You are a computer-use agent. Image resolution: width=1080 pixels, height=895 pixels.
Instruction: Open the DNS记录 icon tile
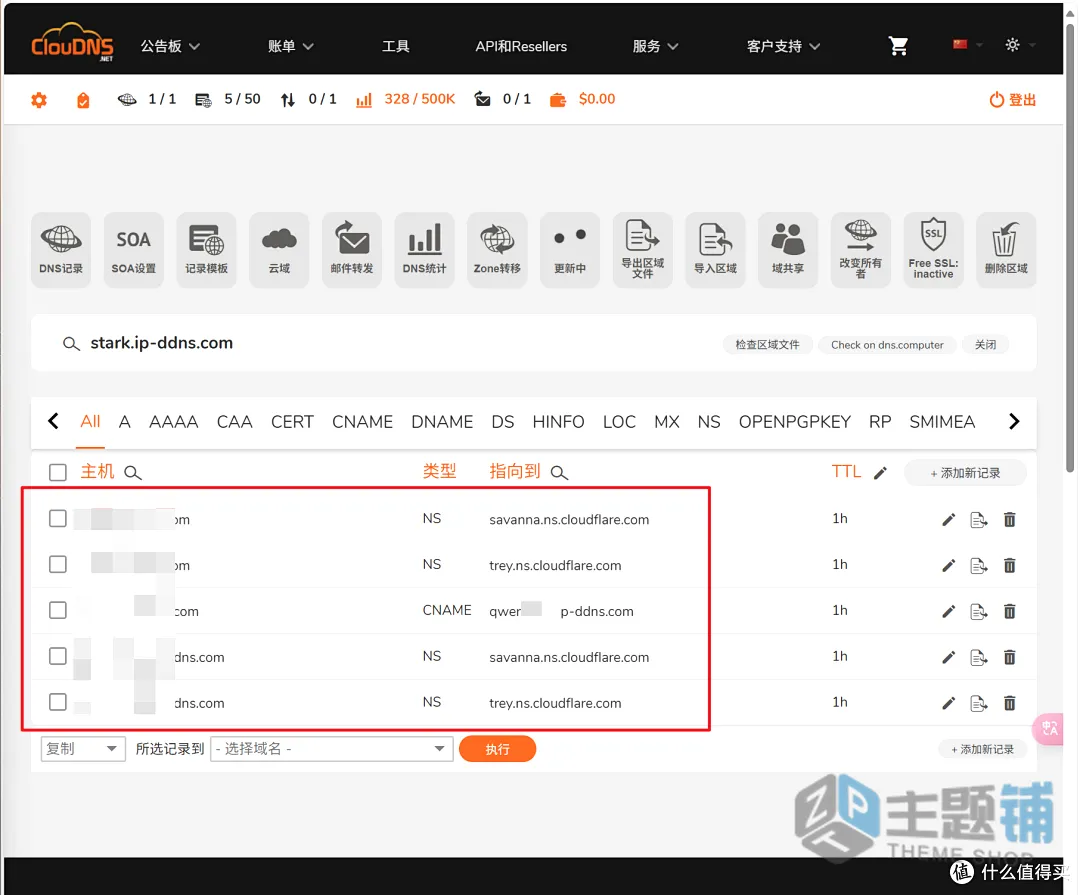coord(61,249)
